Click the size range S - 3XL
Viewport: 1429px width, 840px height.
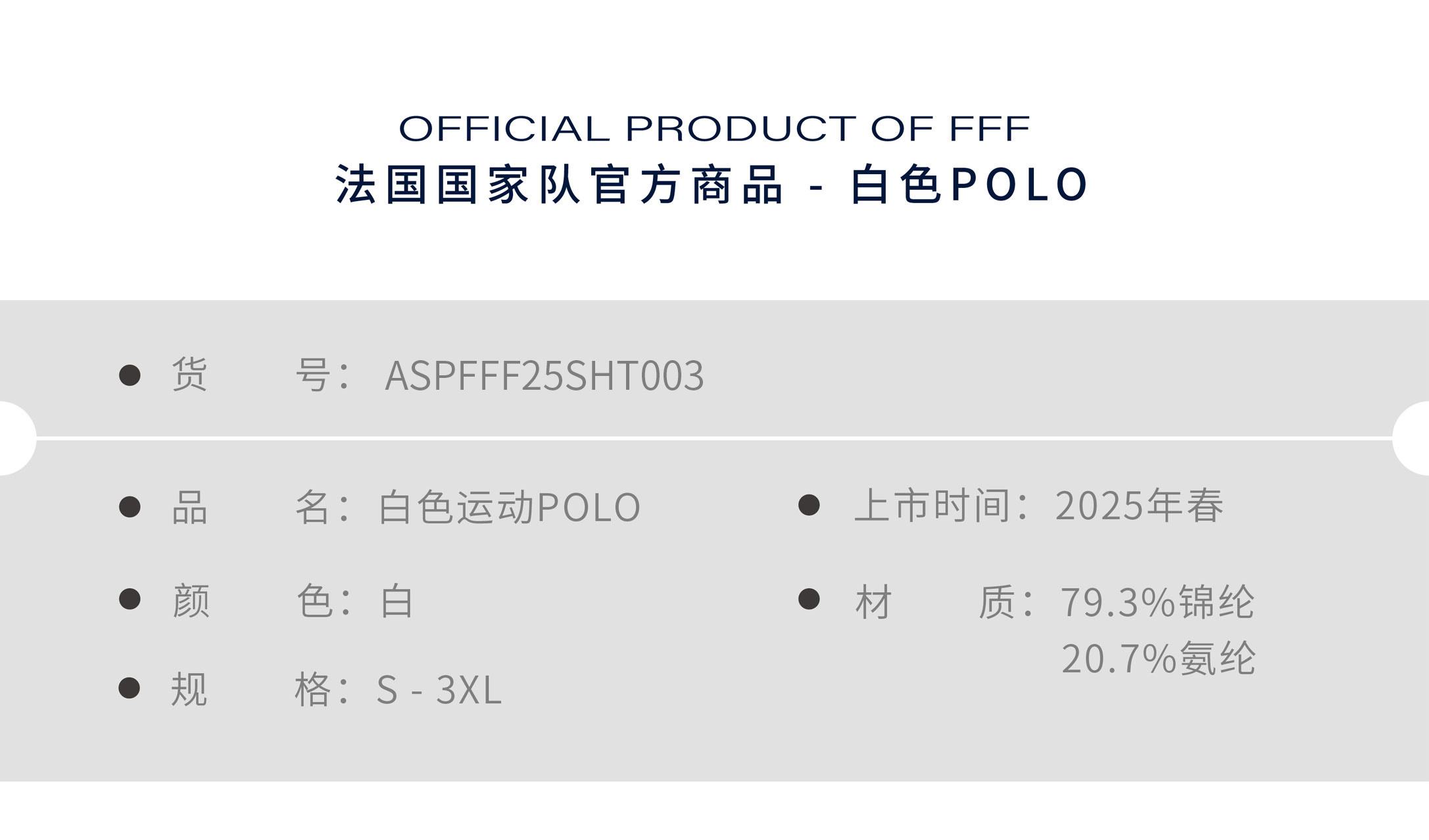[x=439, y=690]
